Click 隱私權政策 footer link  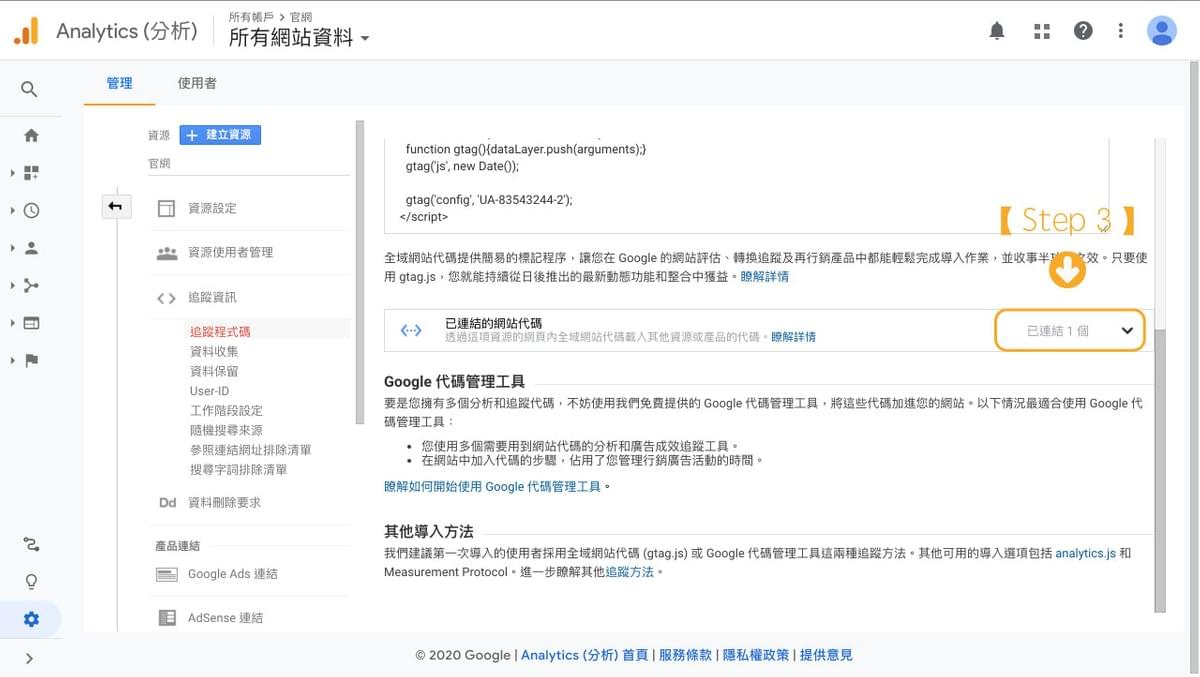click(756, 655)
